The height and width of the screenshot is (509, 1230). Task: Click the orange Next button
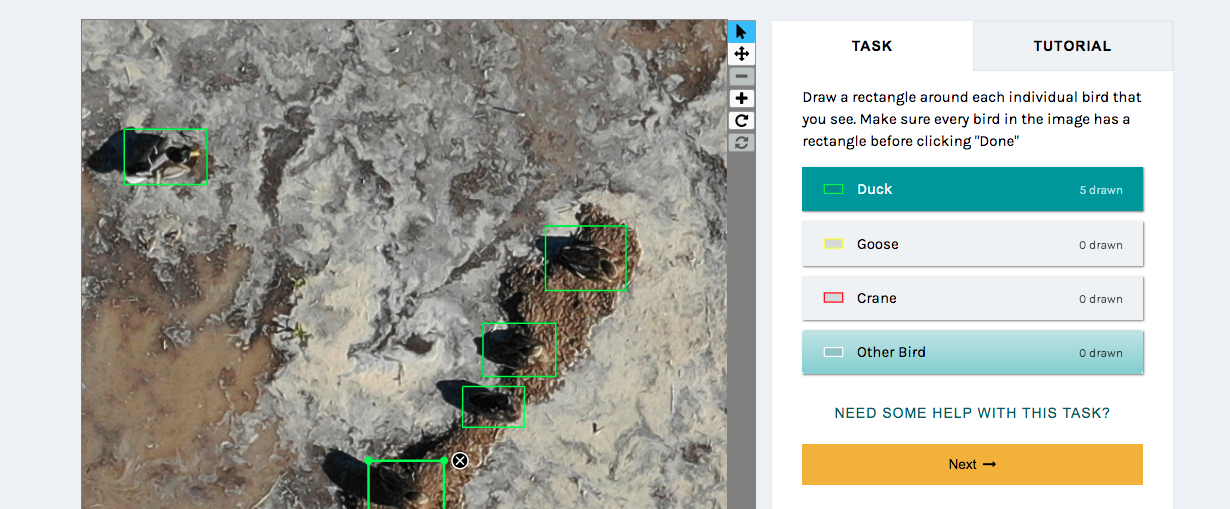pos(972,464)
